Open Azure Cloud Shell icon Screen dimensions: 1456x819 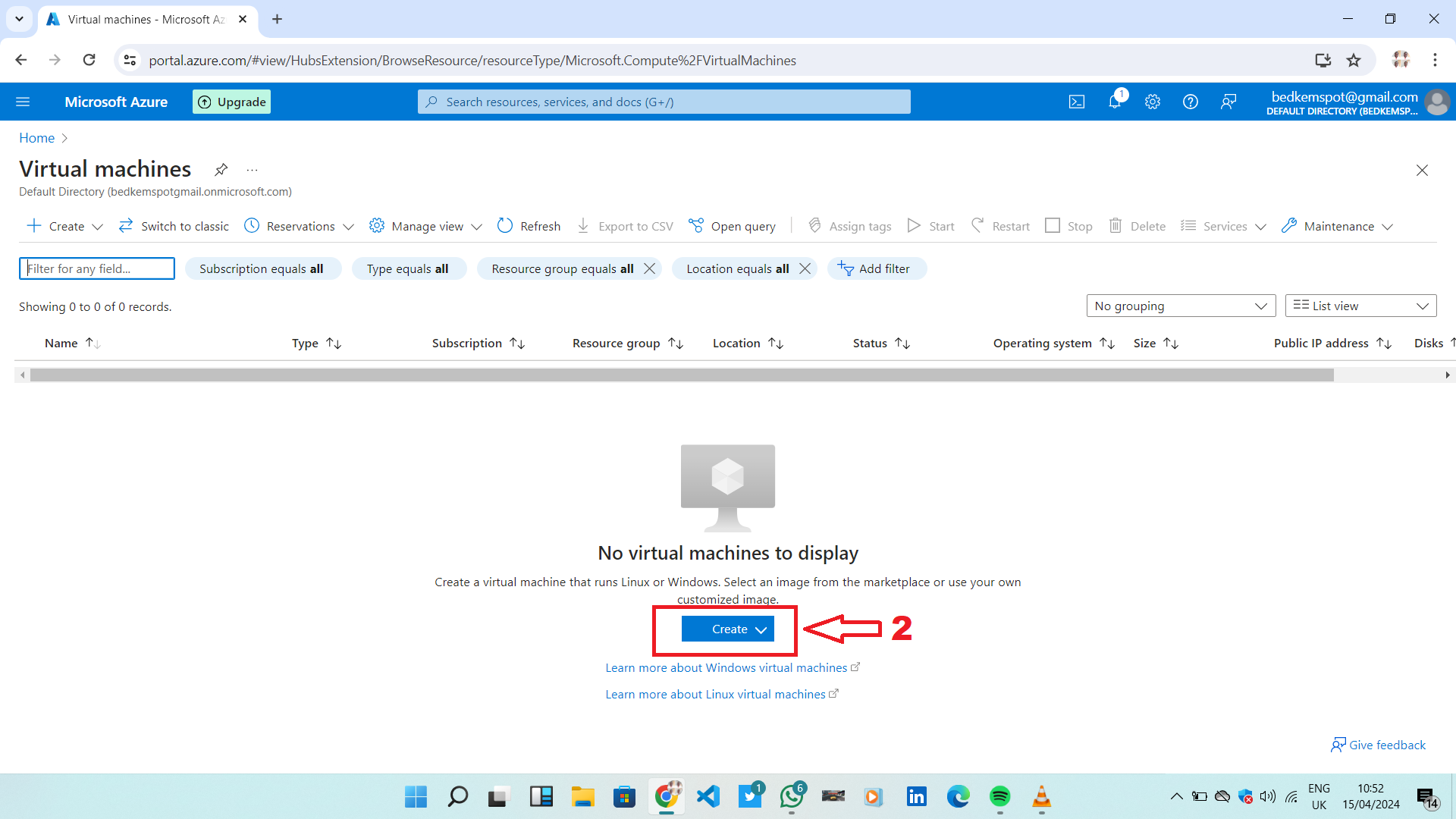click(1077, 102)
